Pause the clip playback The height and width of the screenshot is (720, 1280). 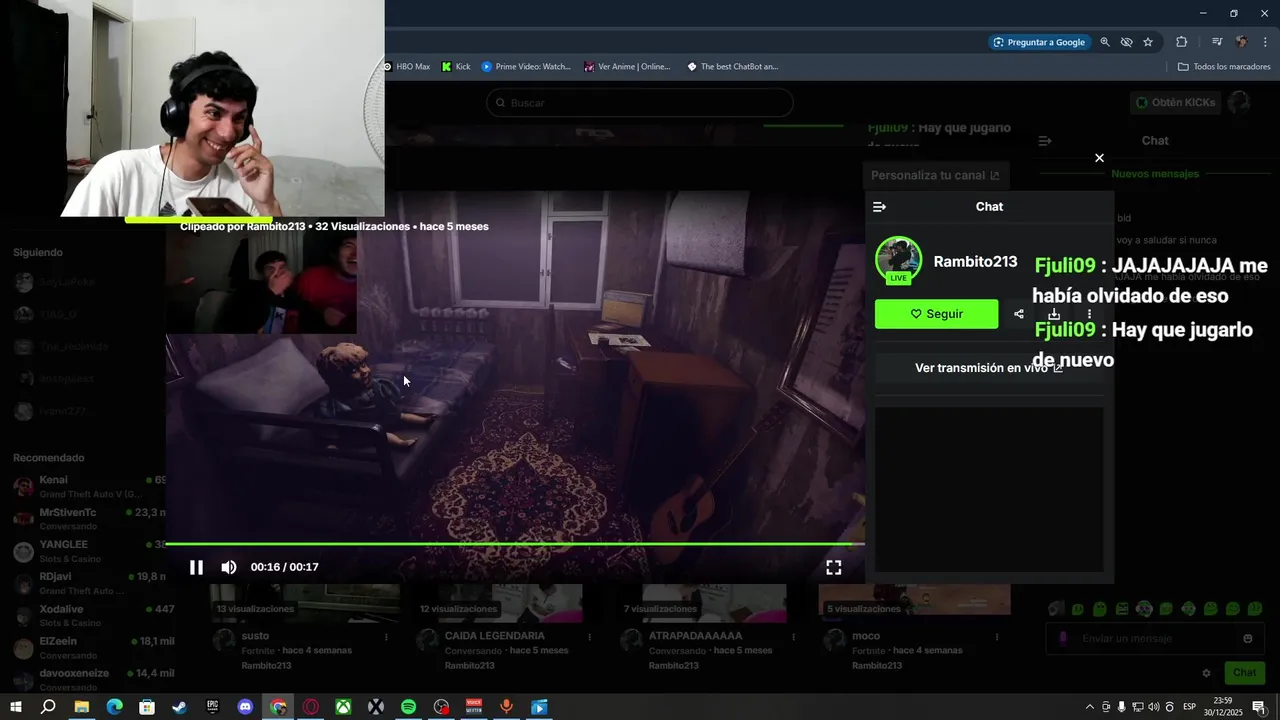pos(196,567)
